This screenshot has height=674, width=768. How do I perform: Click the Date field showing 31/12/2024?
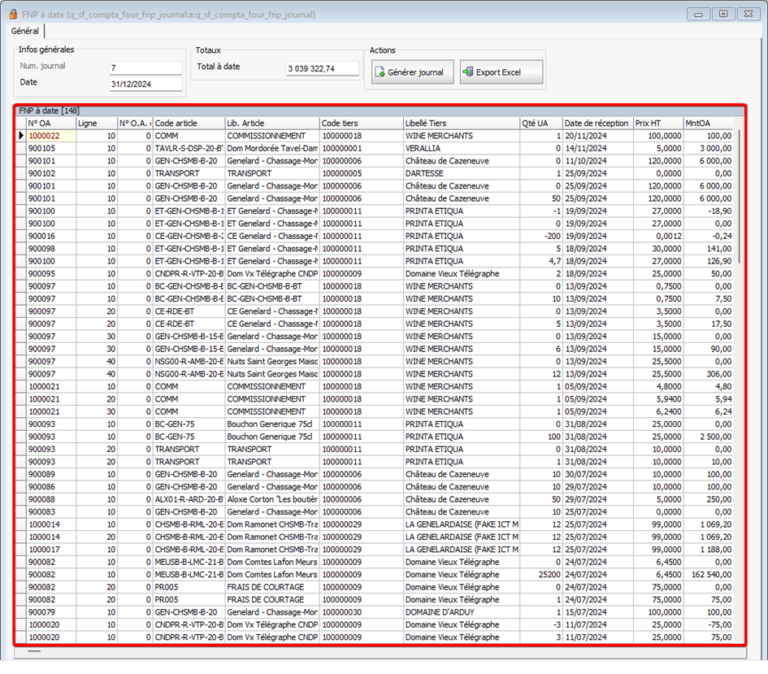145,84
